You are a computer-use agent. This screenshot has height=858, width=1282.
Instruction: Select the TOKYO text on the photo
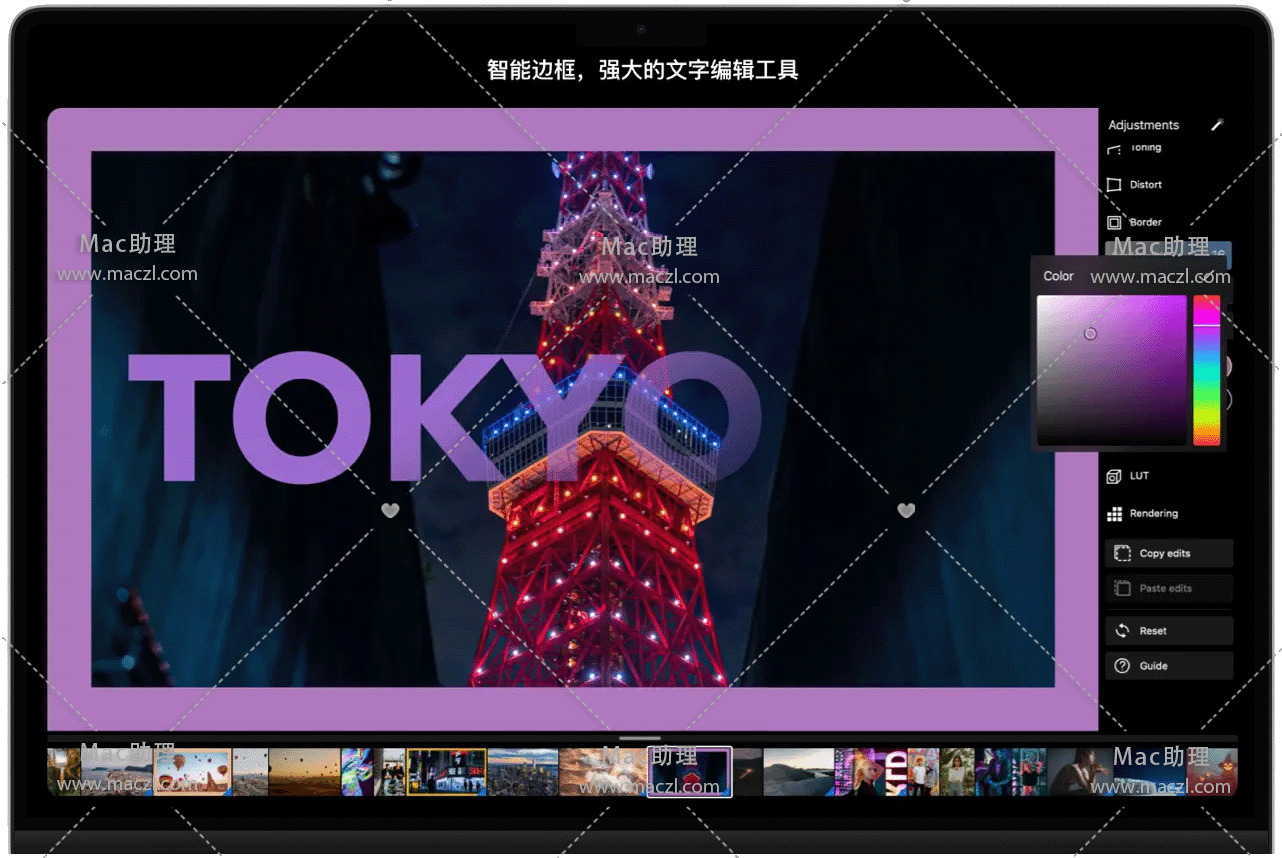point(445,417)
